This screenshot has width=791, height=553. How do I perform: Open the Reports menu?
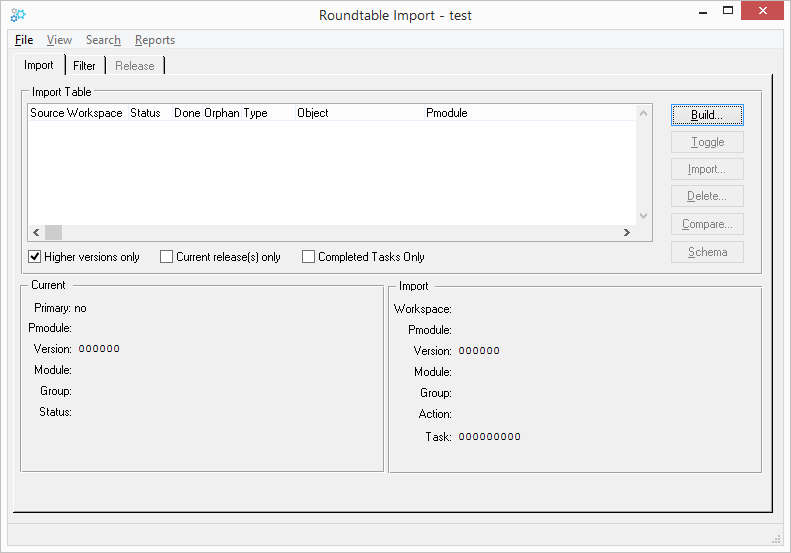(x=154, y=40)
